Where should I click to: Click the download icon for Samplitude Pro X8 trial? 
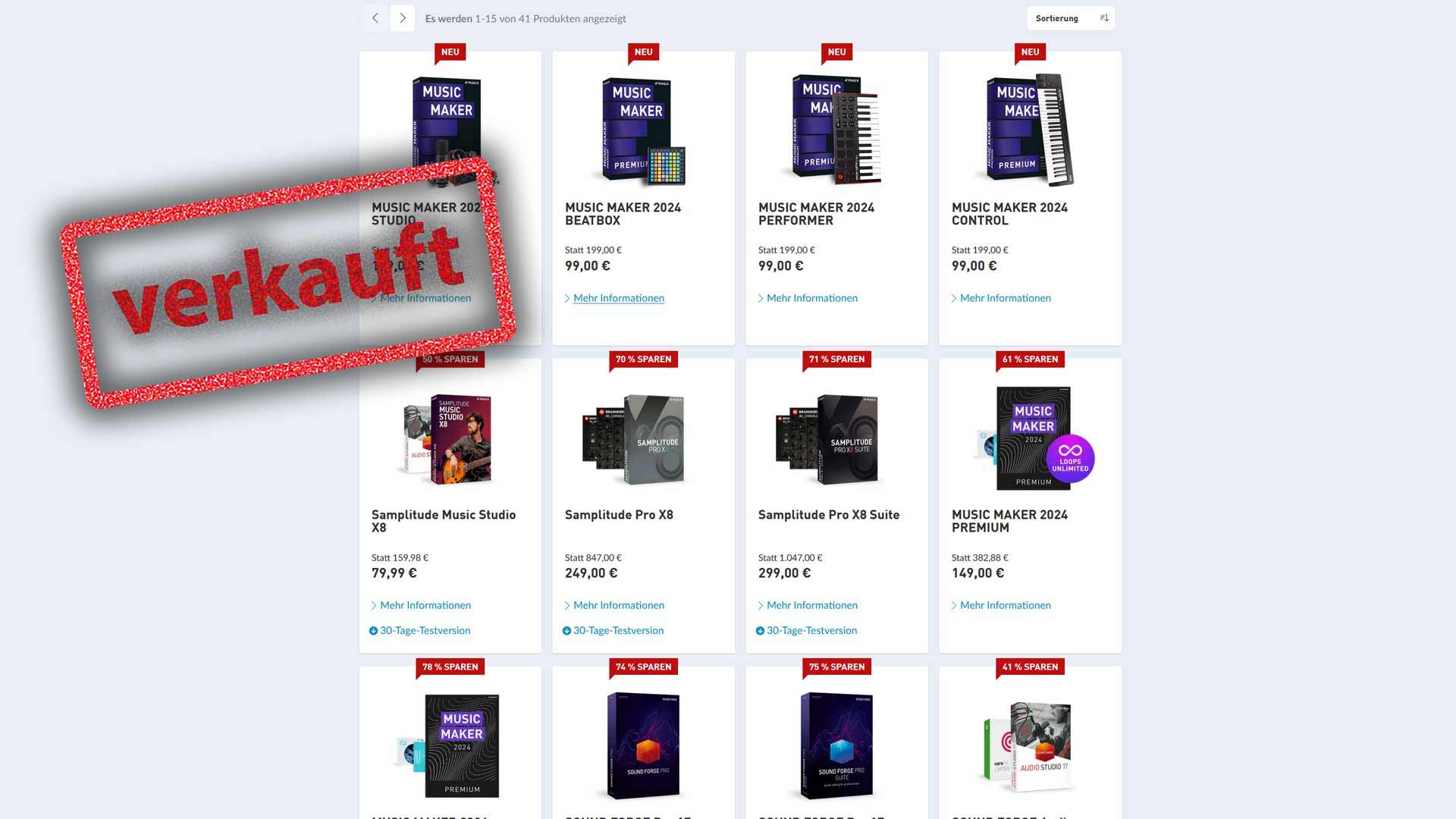click(x=566, y=631)
